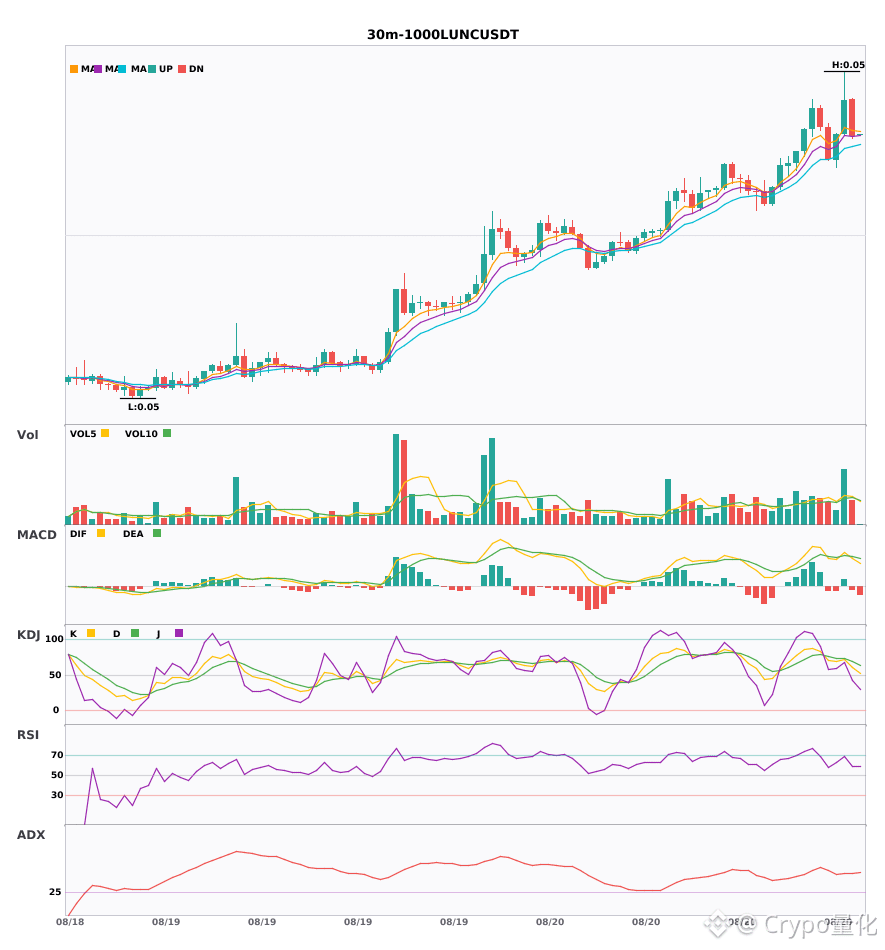
Task: Click the RSI axis value 50
Action: (x=57, y=775)
